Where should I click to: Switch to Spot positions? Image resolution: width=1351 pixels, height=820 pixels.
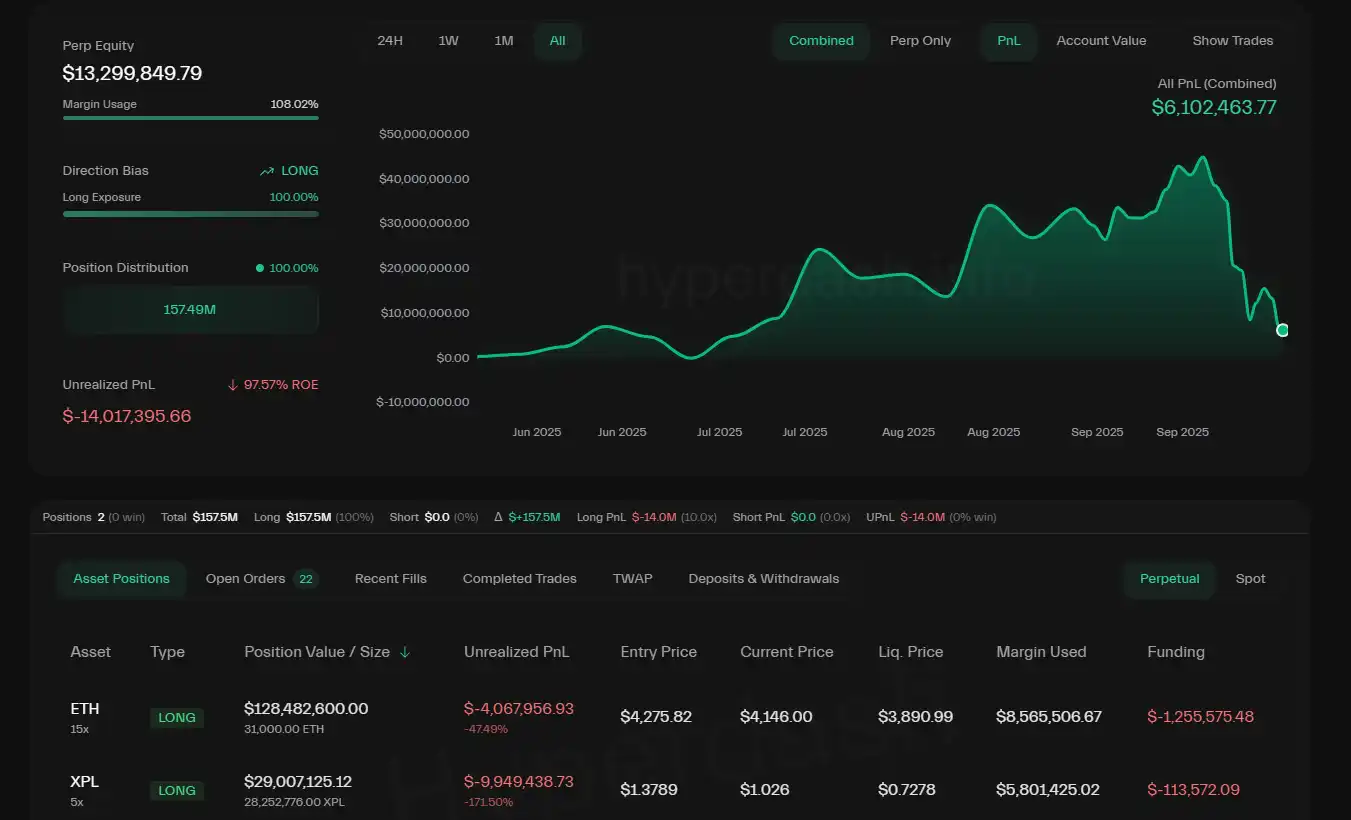click(x=1249, y=578)
